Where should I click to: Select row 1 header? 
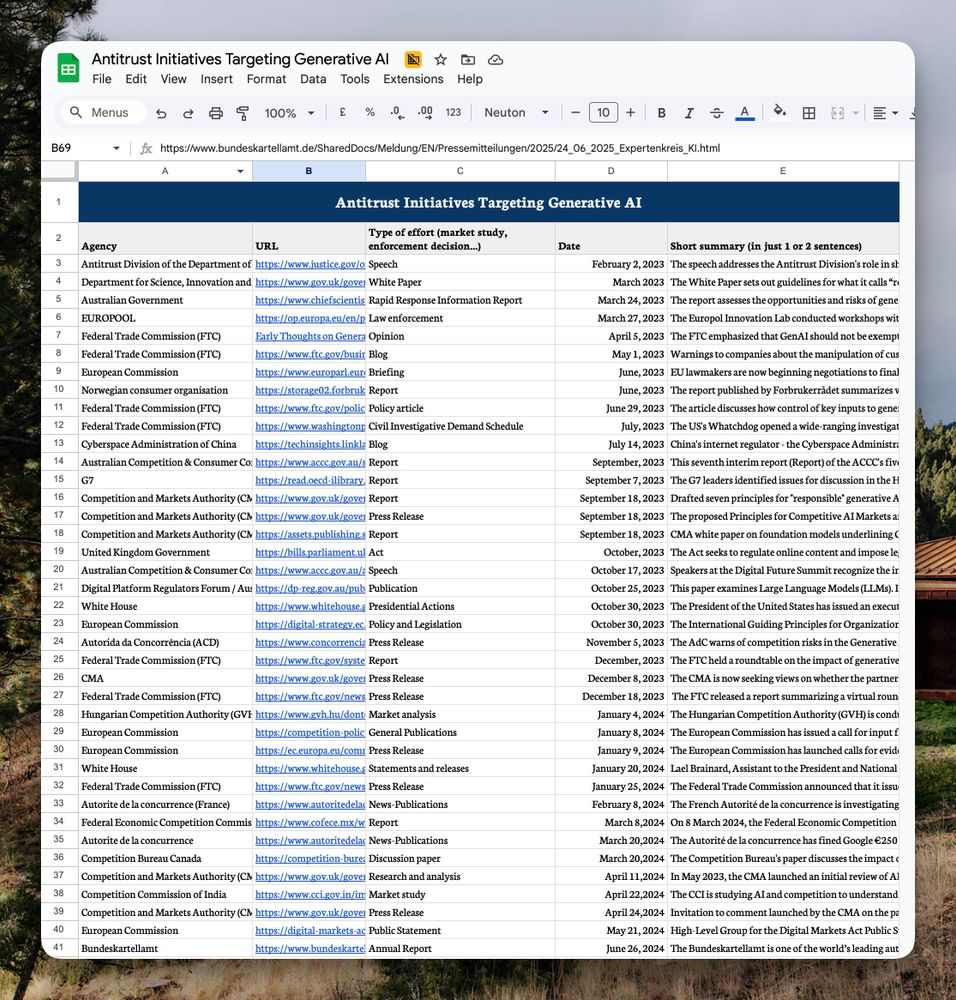coord(59,202)
